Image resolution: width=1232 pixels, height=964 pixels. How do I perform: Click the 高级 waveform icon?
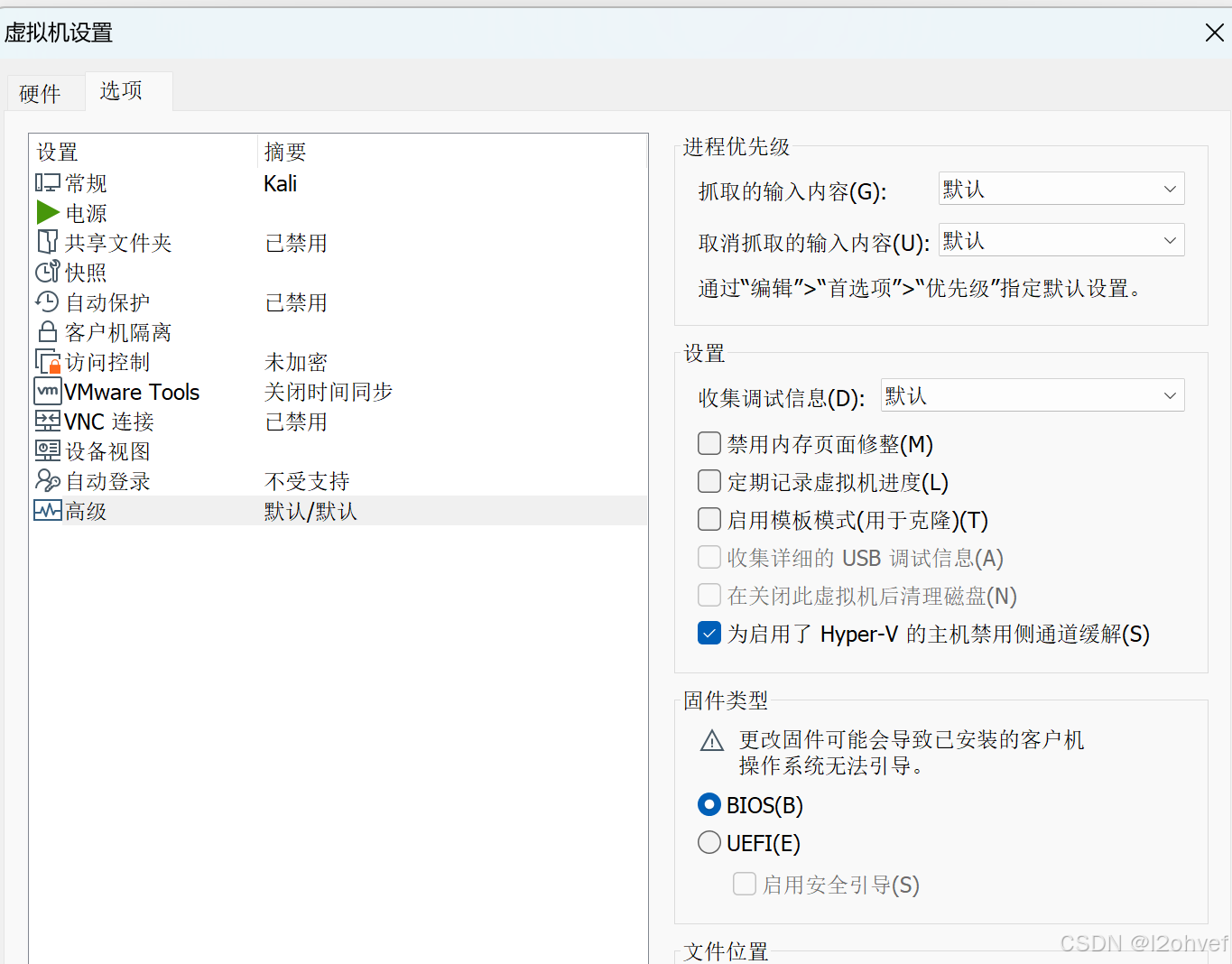pyautogui.click(x=48, y=510)
